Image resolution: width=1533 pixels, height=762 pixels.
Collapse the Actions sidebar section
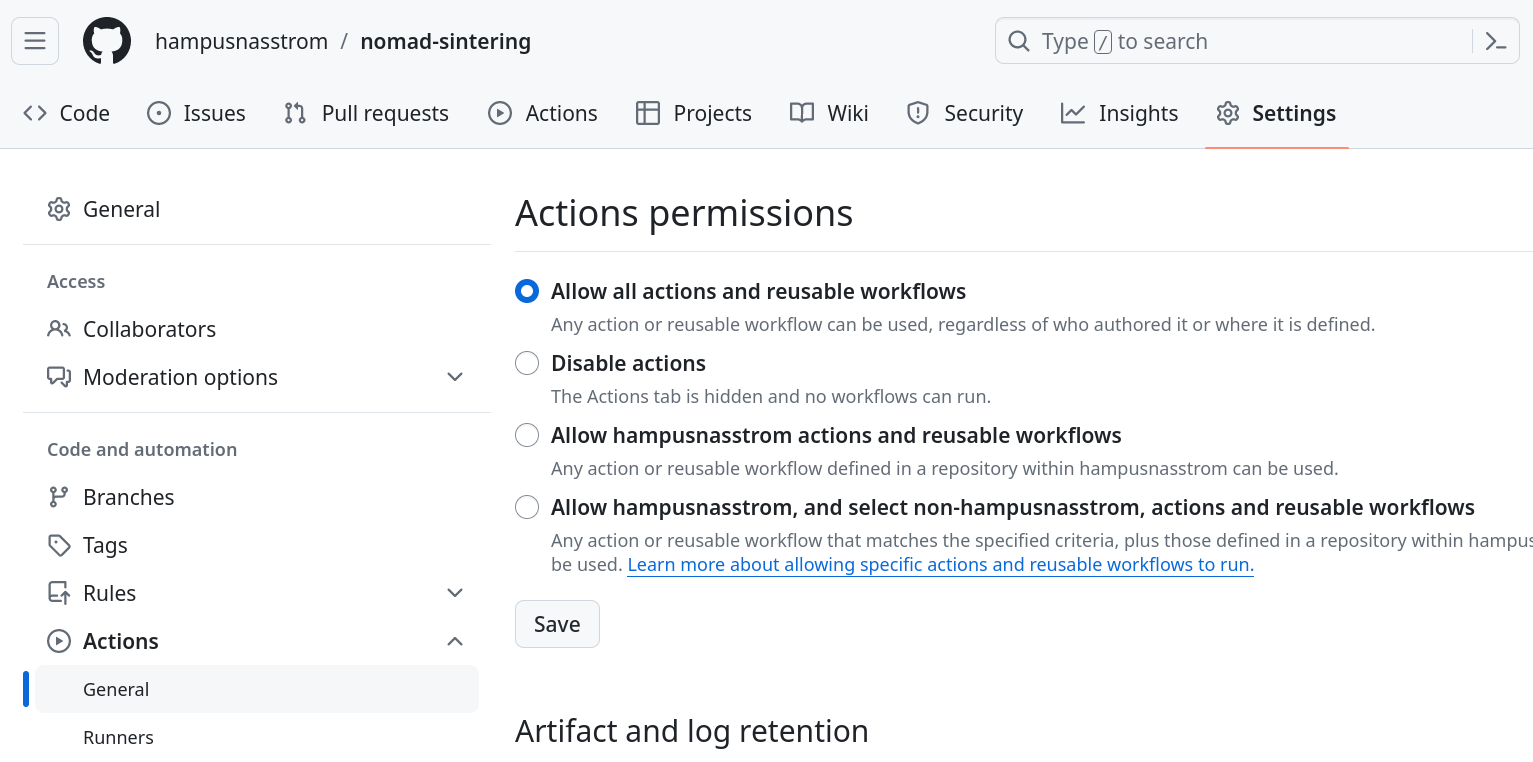[455, 641]
